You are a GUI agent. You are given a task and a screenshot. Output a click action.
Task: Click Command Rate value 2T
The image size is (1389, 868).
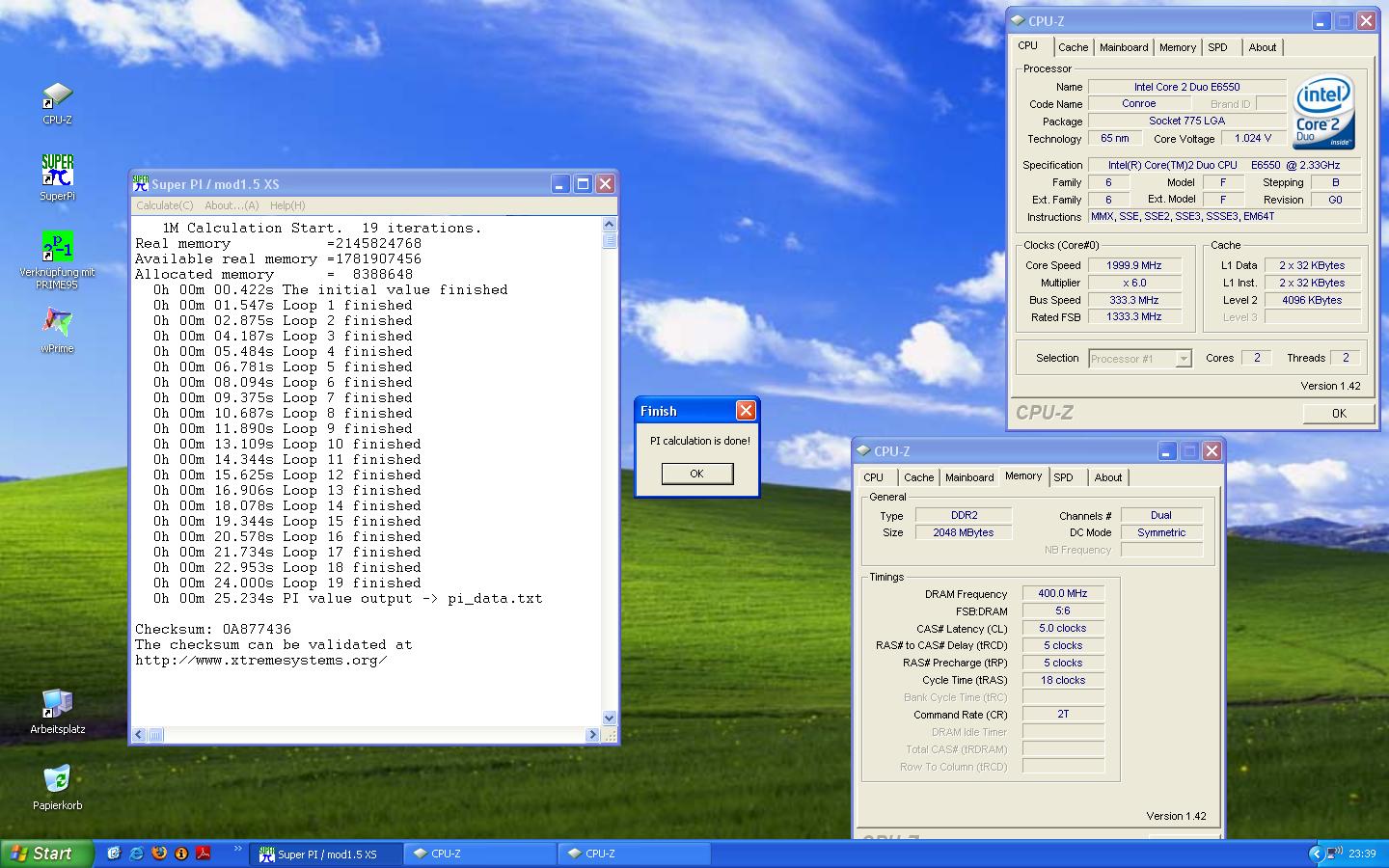click(1063, 715)
